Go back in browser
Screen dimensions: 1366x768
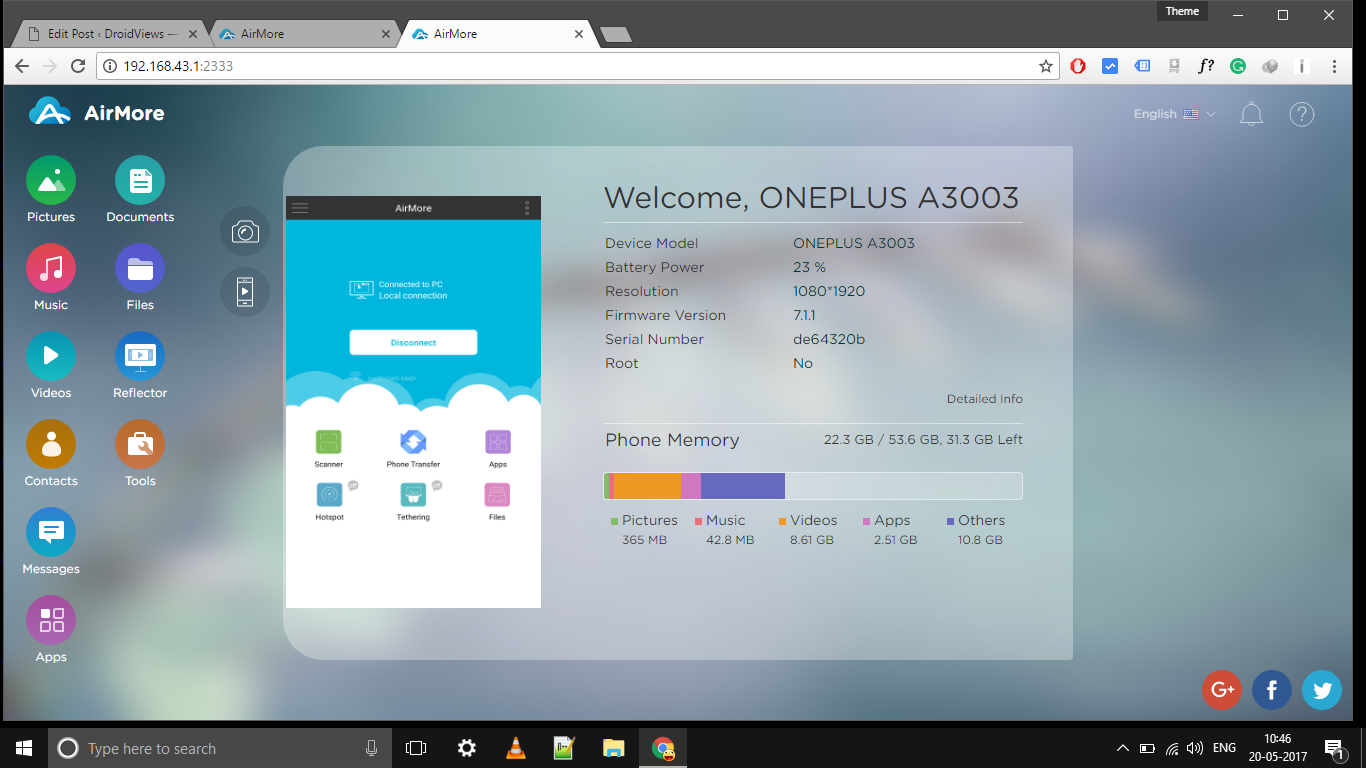point(22,66)
